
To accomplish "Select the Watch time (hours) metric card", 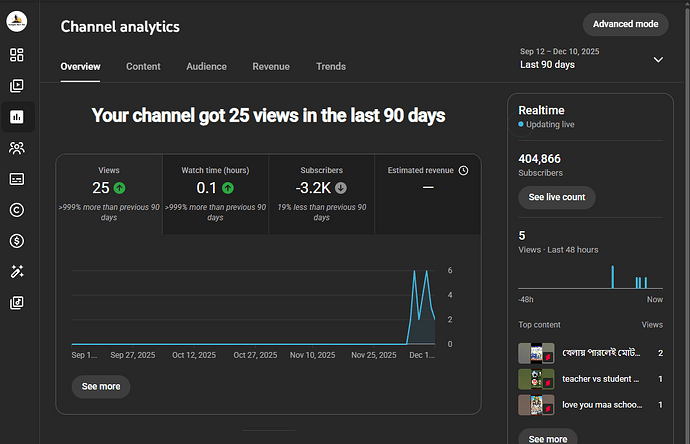I will tap(215, 194).
